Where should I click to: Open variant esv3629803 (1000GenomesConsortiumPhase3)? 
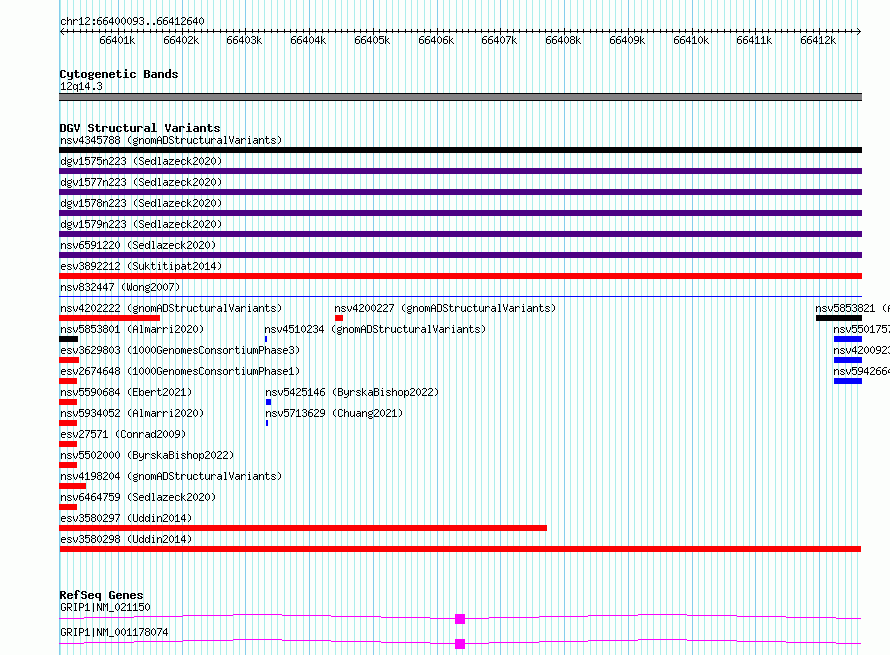click(180, 350)
